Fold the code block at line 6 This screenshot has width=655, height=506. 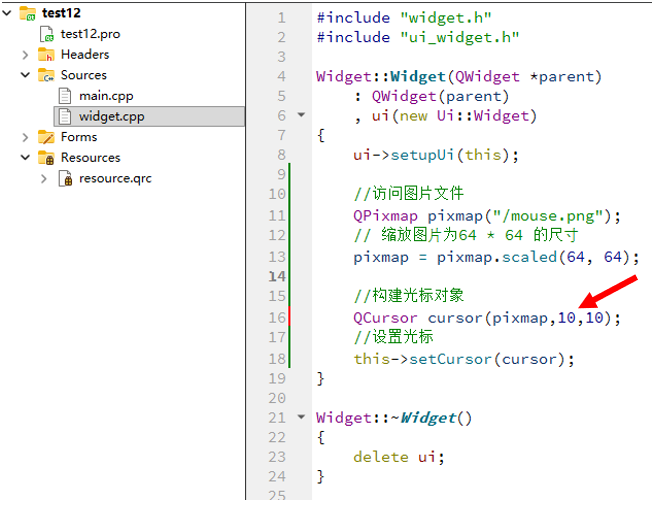click(301, 114)
